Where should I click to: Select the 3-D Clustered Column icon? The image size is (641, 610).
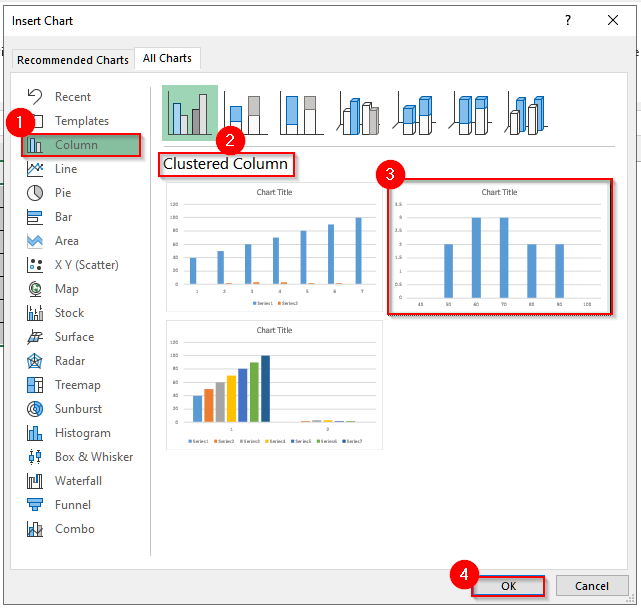pyautogui.click(x=359, y=112)
